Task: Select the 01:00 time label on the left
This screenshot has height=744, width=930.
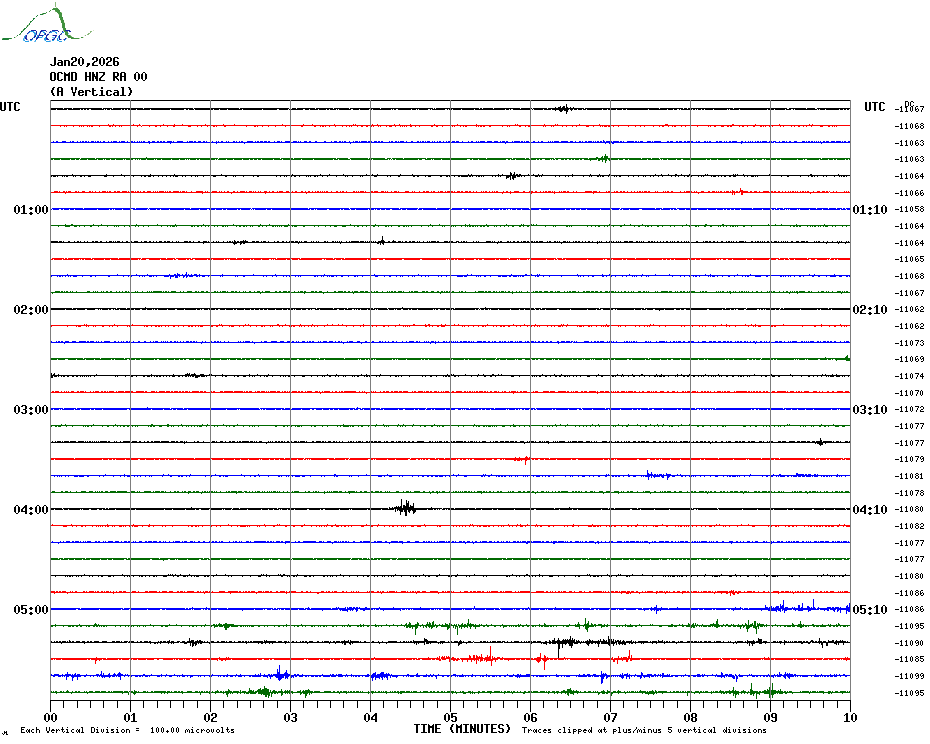Action: pos(31,210)
